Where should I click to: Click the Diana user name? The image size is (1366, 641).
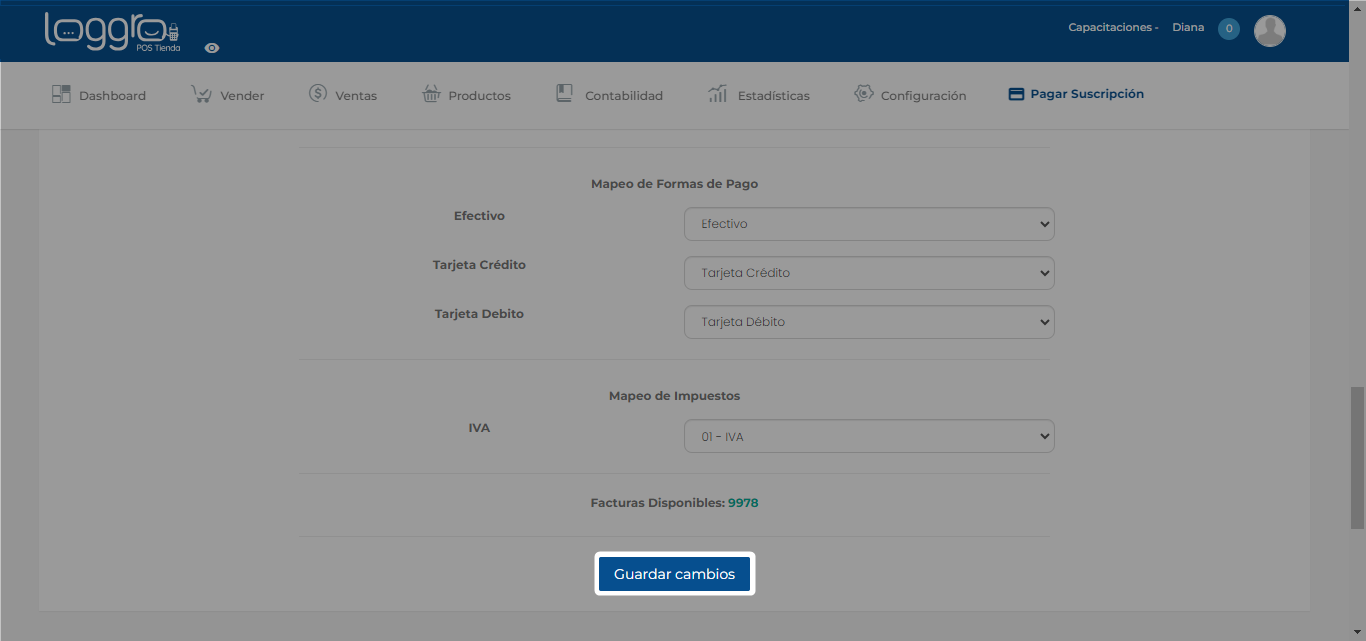[1188, 28]
